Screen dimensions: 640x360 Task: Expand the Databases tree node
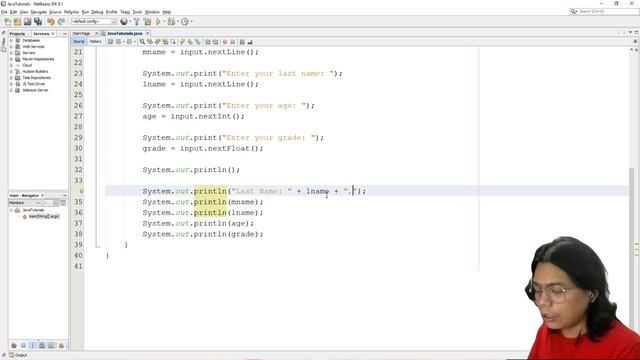click(11, 40)
